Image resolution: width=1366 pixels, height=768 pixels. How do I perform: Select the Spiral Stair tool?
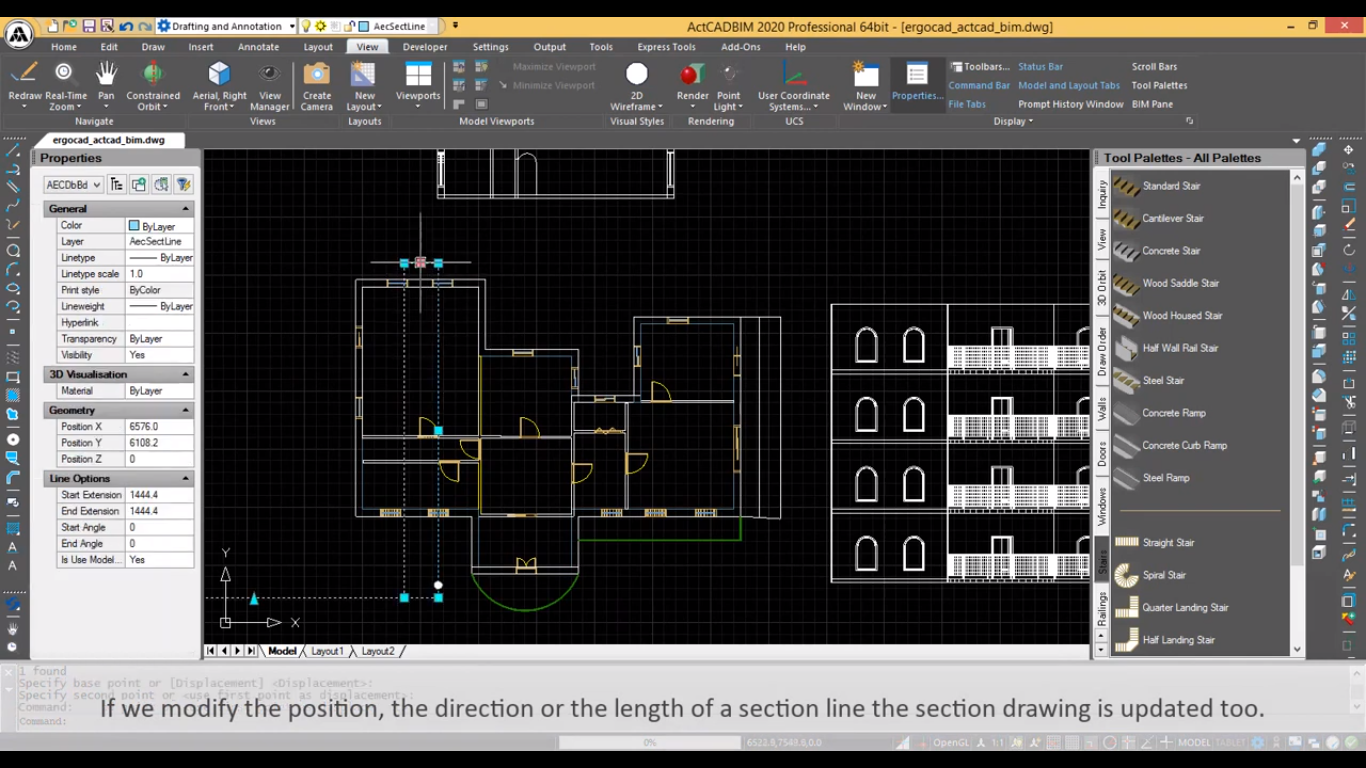coord(1164,575)
